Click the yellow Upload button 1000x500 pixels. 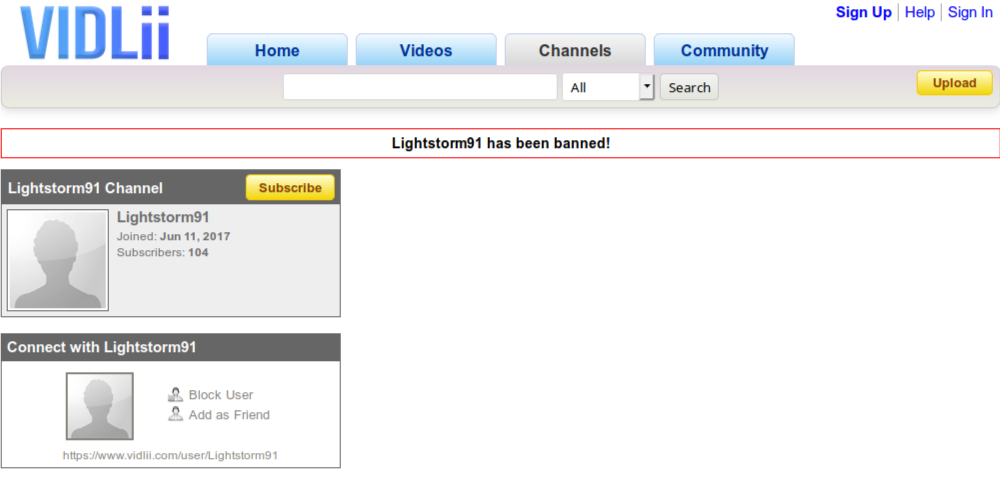(x=954, y=83)
